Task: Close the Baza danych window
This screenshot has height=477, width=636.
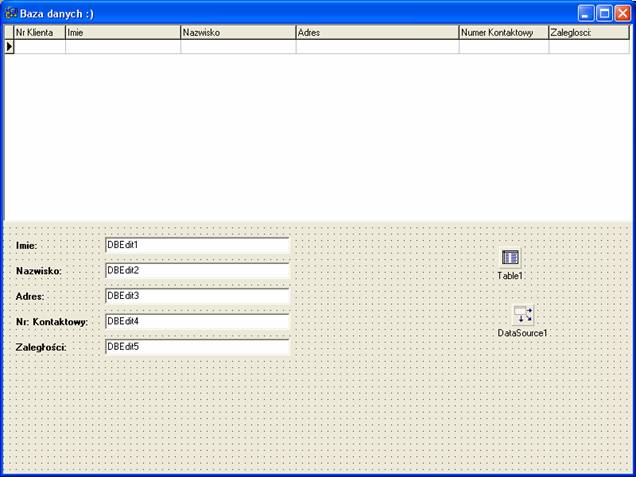Action: pos(622,13)
